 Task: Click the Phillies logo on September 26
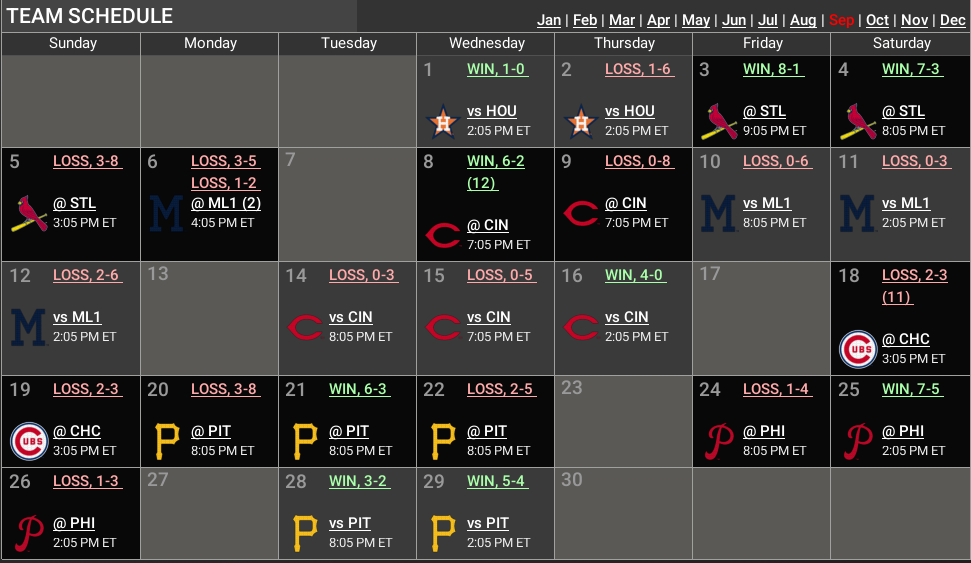[28, 533]
